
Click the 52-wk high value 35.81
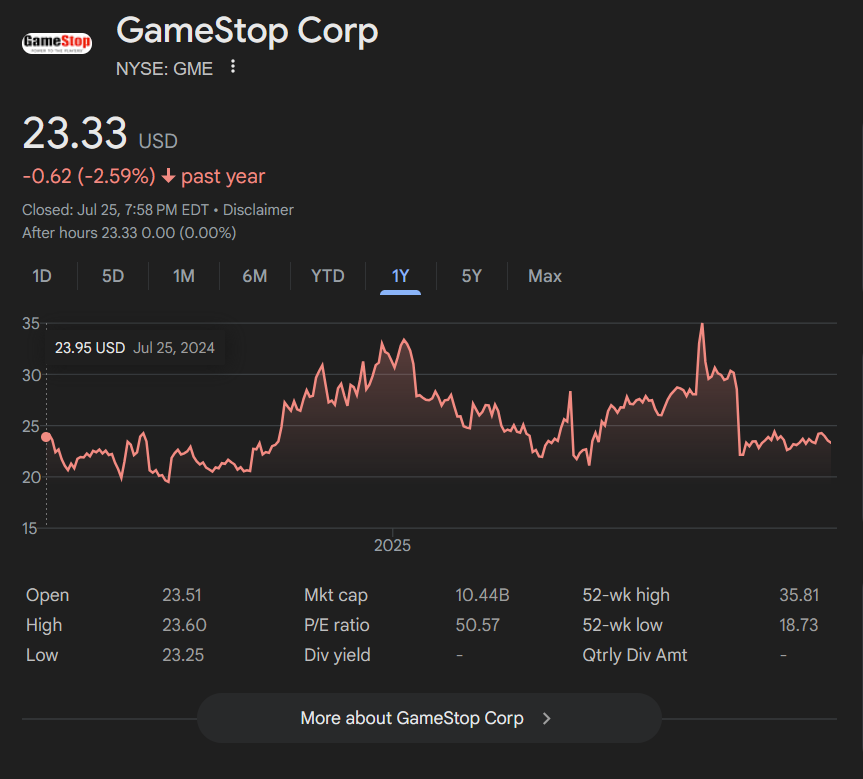(x=799, y=595)
